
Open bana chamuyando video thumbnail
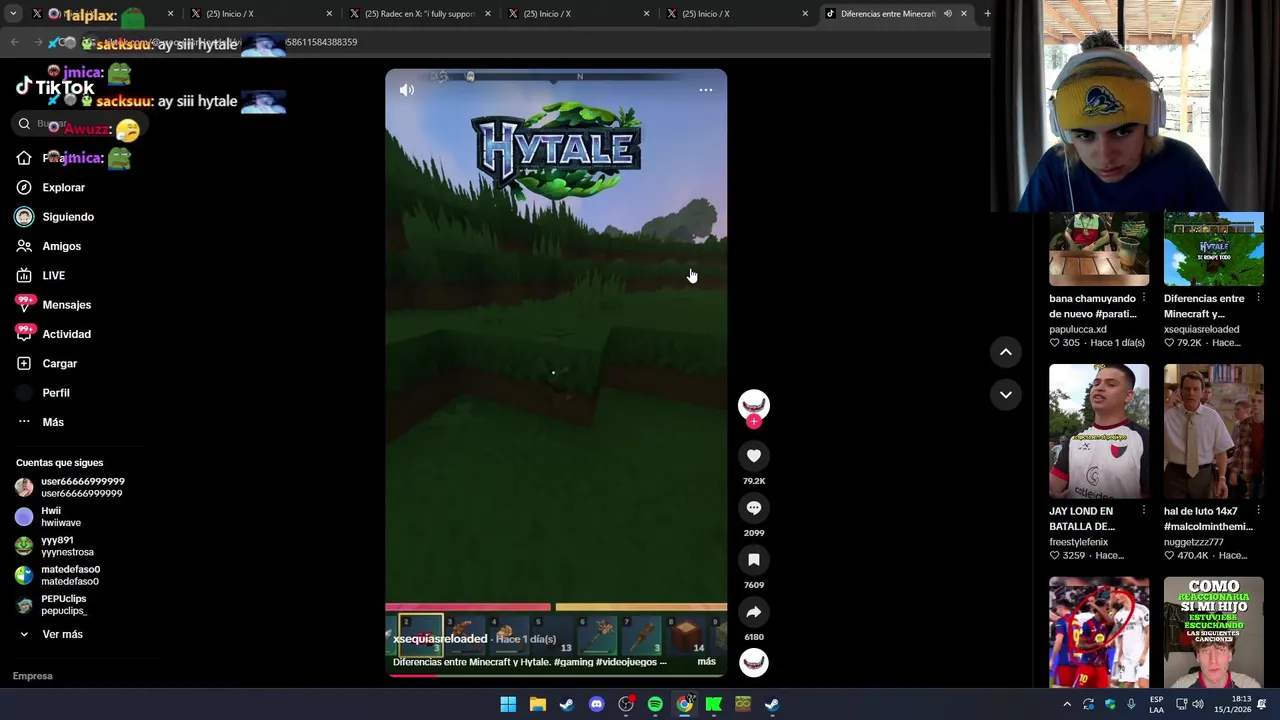click(1099, 249)
